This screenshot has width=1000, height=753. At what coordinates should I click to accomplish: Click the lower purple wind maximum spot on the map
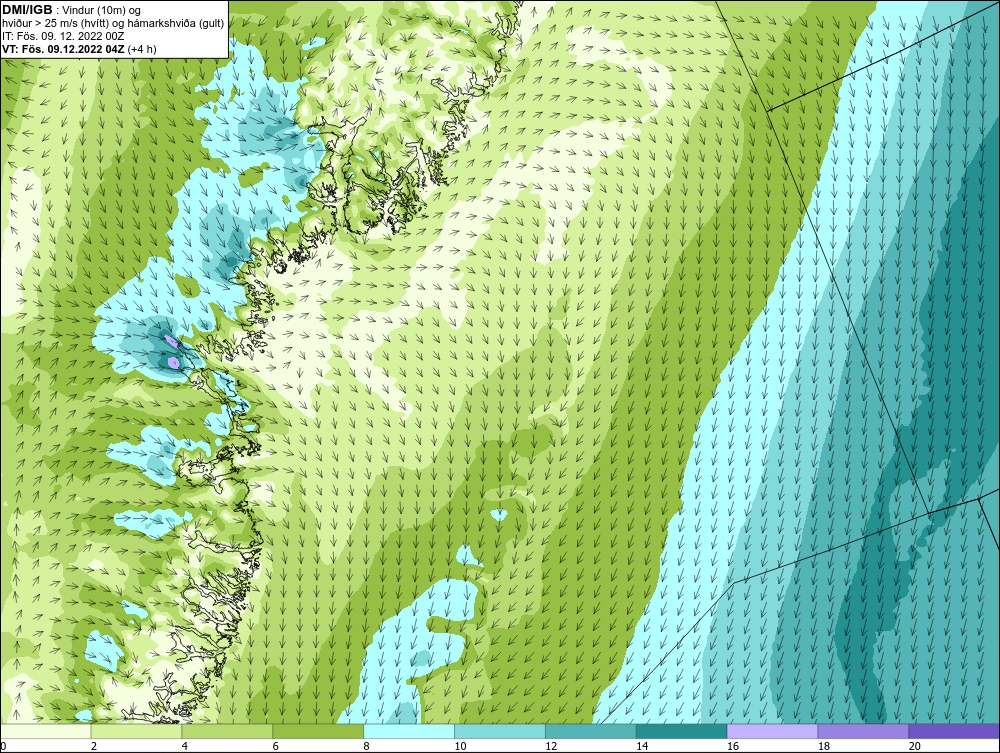(173, 363)
